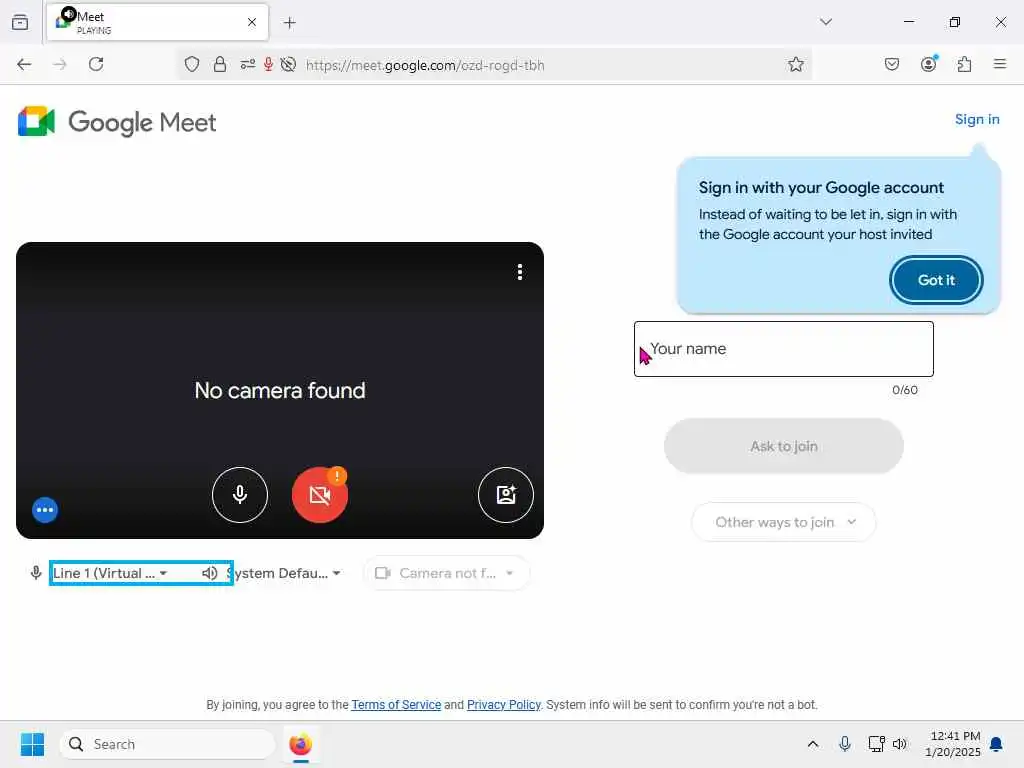The image size is (1024, 768).
Task: Click the taskbar Search box
Action: click(x=167, y=744)
